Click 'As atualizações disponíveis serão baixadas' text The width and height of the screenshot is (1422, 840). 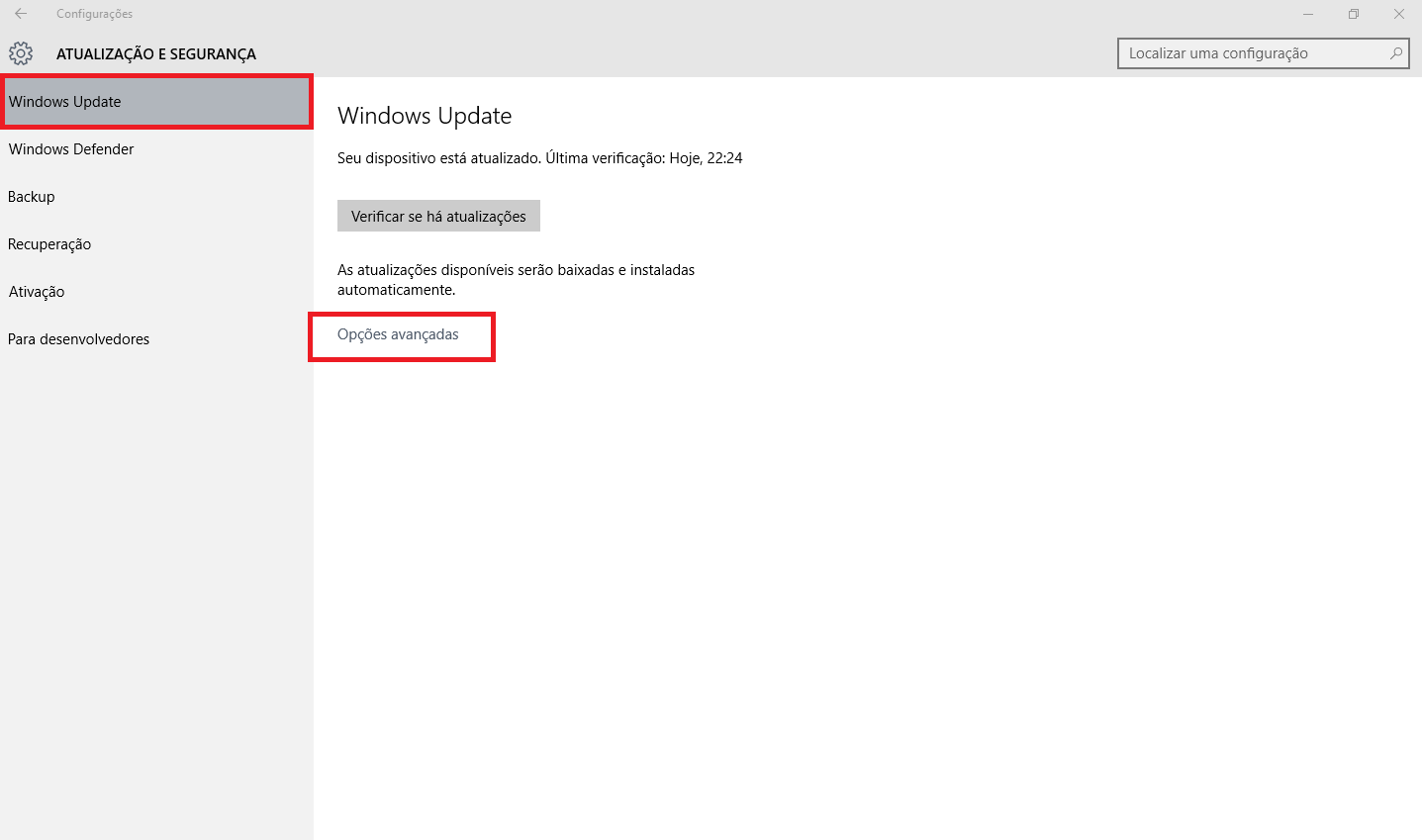tap(516, 280)
